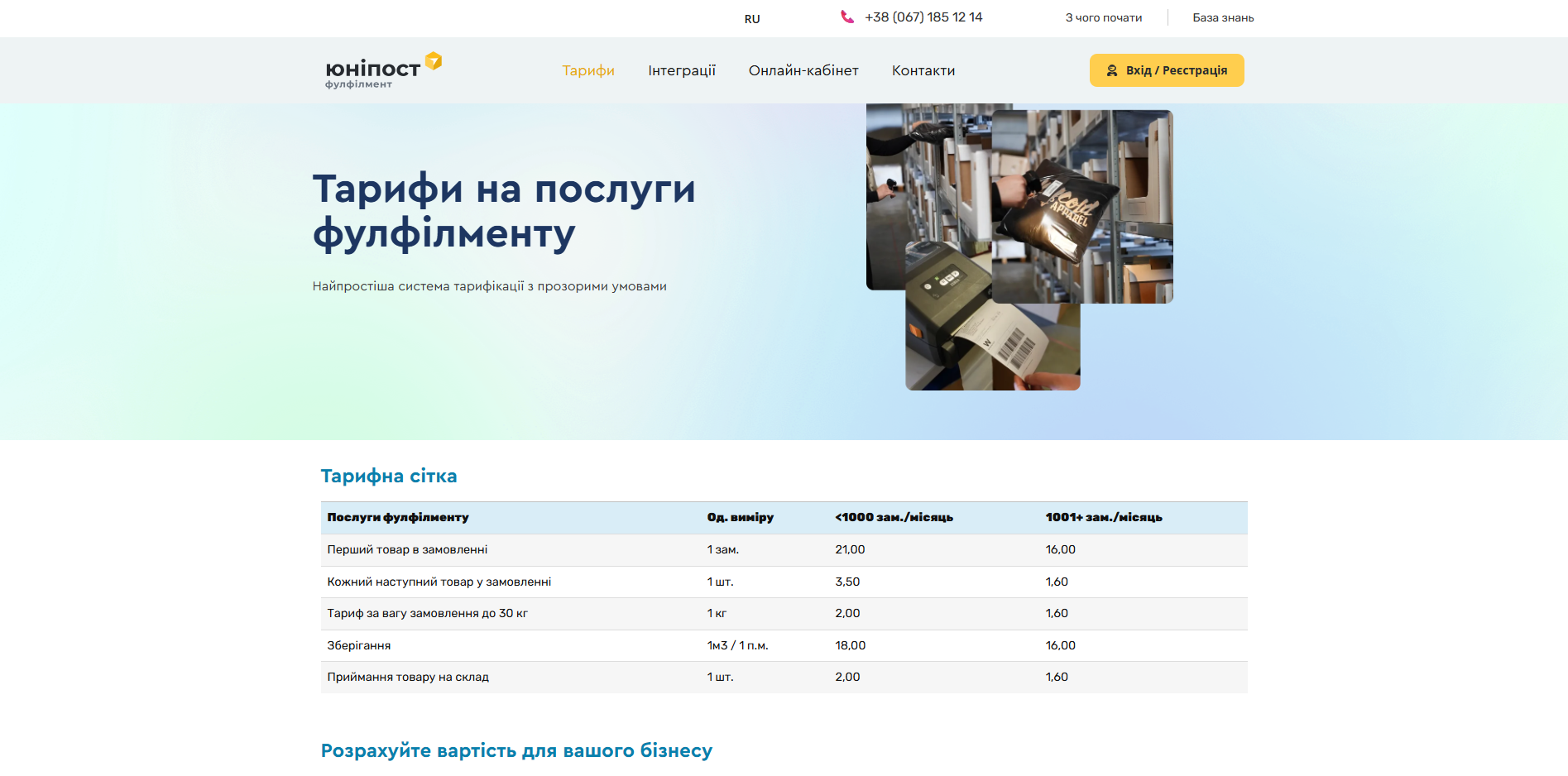The image size is (1568, 776).
Task: Click the user icon on the login button
Action: (x=1111, y=70)
